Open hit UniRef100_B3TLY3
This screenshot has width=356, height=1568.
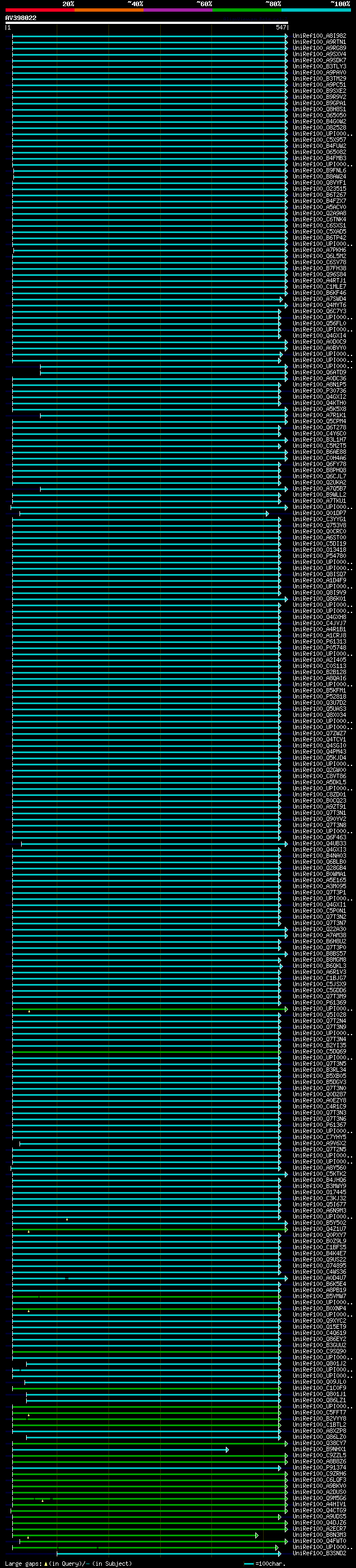319,66
